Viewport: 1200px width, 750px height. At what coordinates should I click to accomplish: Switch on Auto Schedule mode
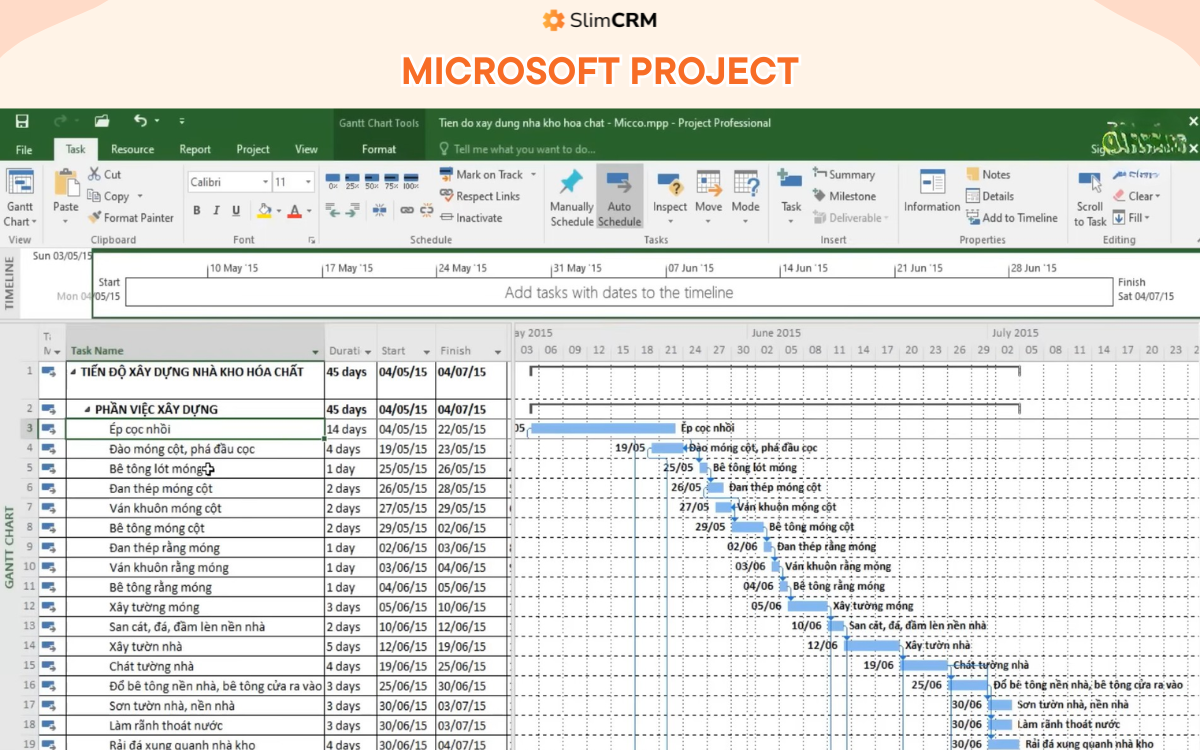[619, 197]
